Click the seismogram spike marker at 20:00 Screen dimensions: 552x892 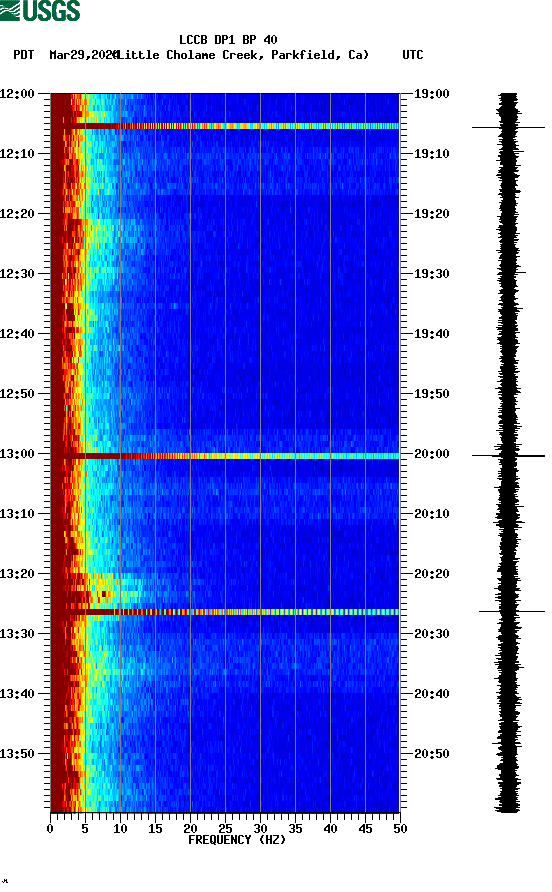[x=508, y=456]
